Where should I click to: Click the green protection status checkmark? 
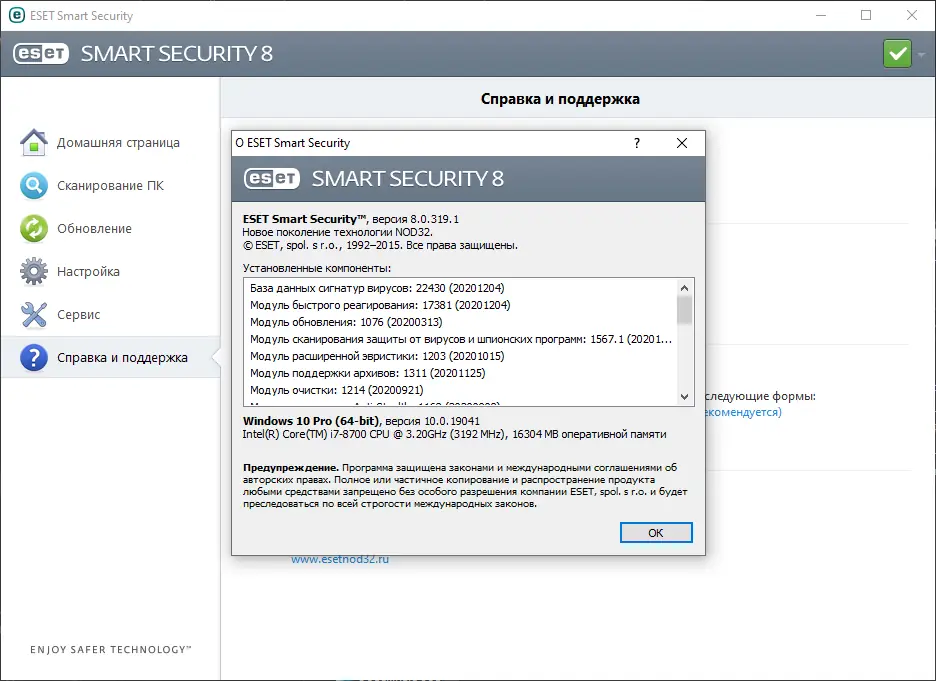[x=895, y=51]
